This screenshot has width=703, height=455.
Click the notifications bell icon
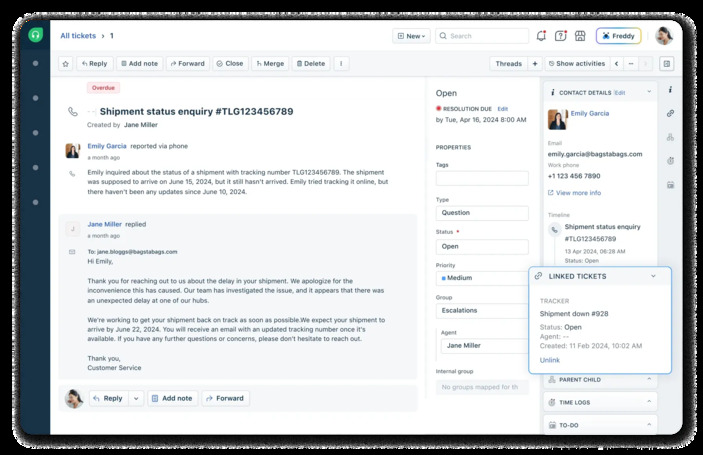coord(541,36)
